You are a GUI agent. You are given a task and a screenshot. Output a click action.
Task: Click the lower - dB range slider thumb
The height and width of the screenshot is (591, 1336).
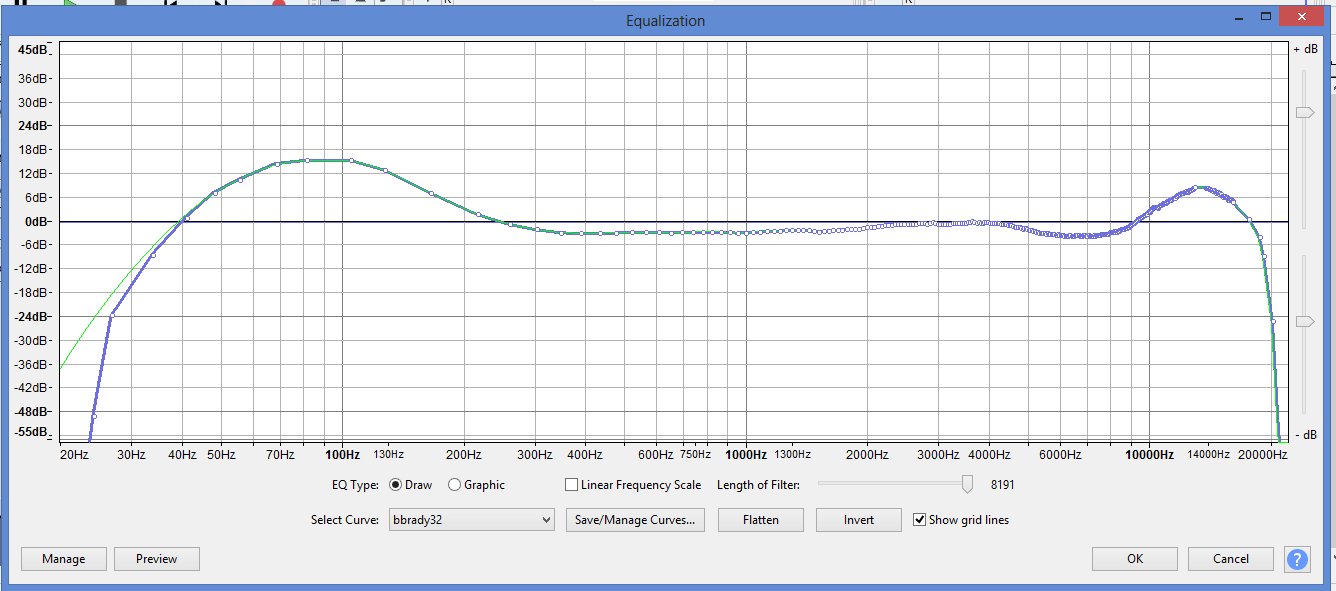[x=1304, y=321]
